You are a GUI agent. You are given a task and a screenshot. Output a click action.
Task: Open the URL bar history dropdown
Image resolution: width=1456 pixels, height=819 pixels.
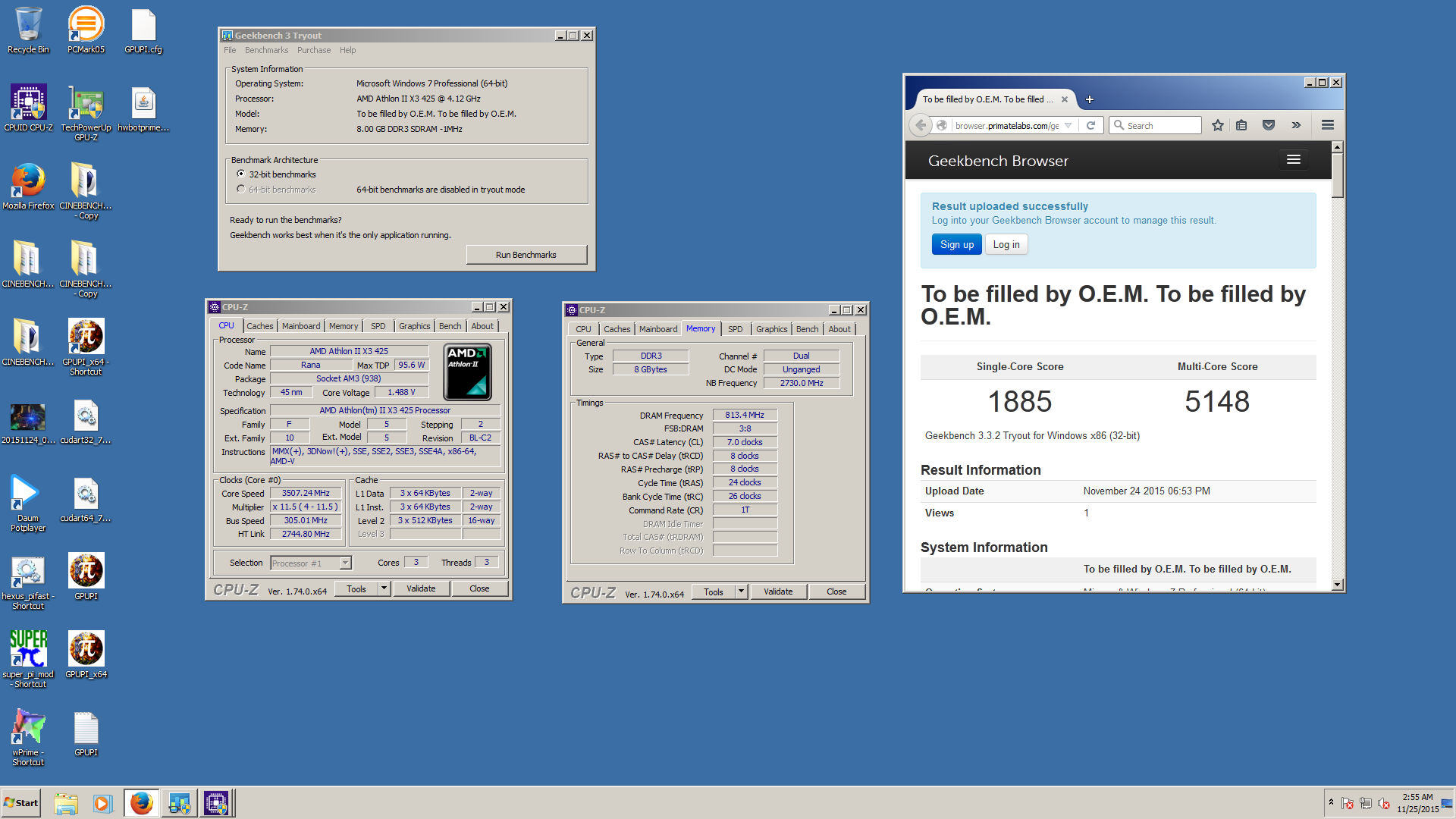click(x=1068, y=125)
